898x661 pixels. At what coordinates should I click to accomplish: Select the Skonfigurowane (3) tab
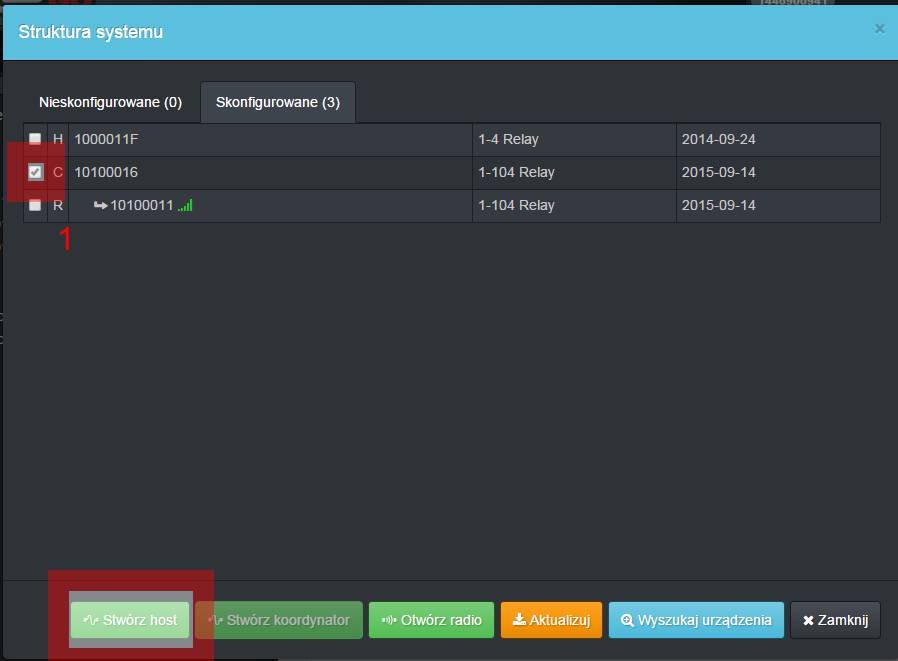point(277,102)
